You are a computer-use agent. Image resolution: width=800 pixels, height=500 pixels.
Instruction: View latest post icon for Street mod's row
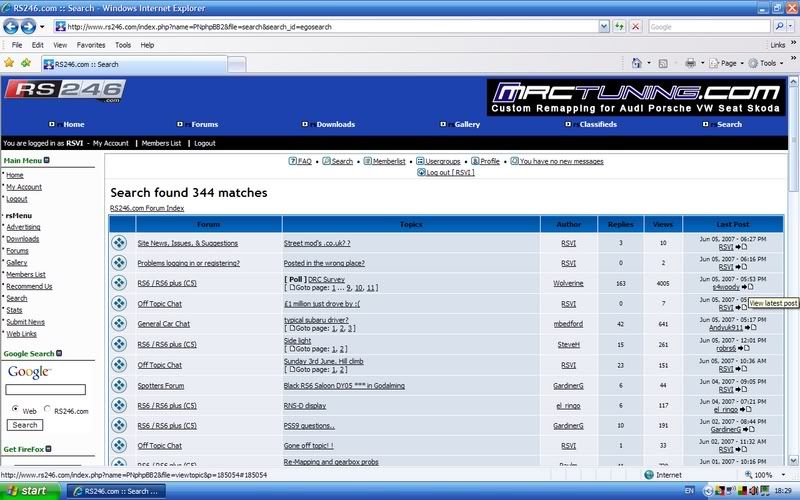click(741, 247)
